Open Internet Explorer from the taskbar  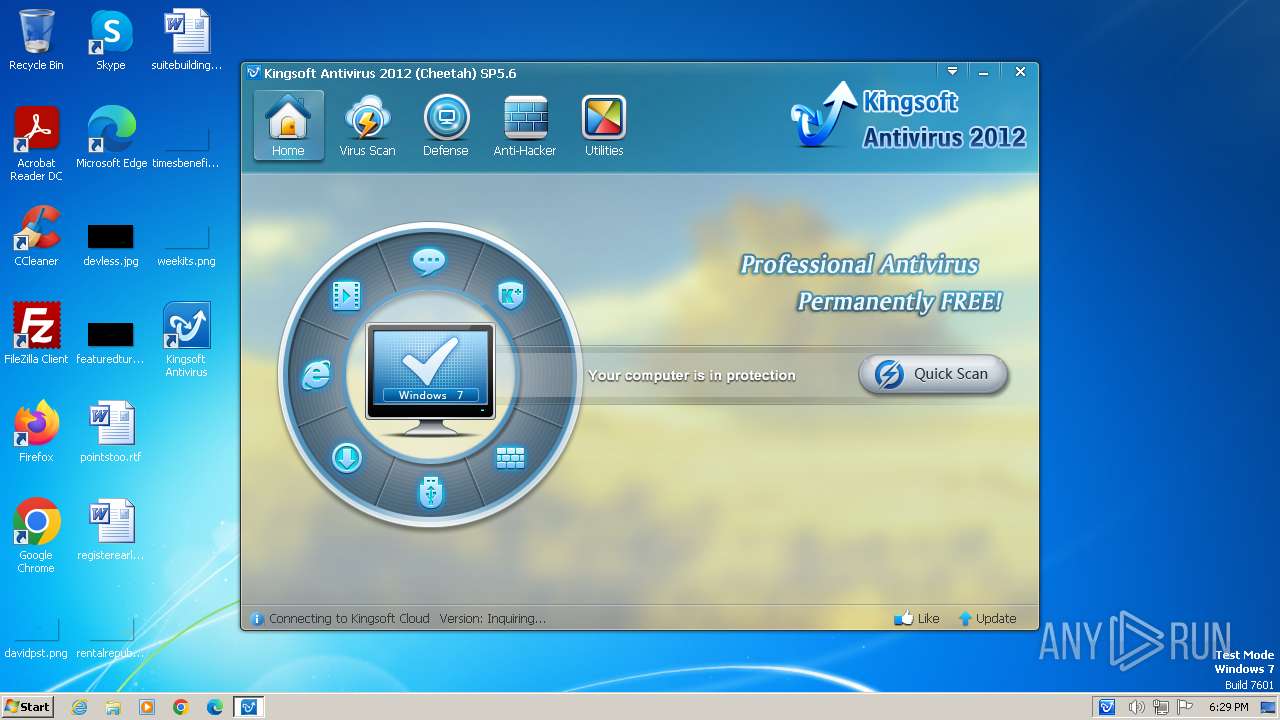tap(79, 707)
